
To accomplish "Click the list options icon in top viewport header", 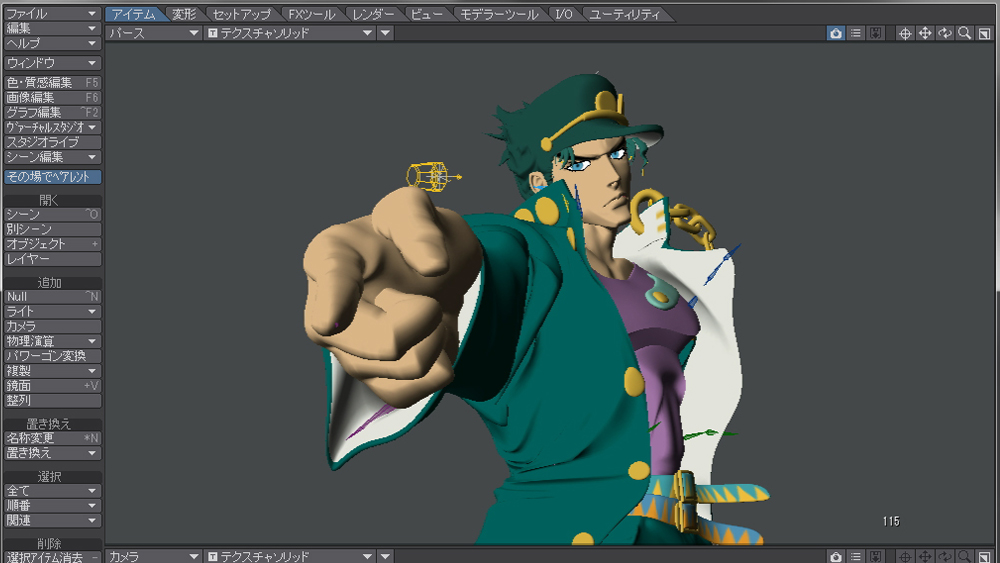I will click(855, 33).
